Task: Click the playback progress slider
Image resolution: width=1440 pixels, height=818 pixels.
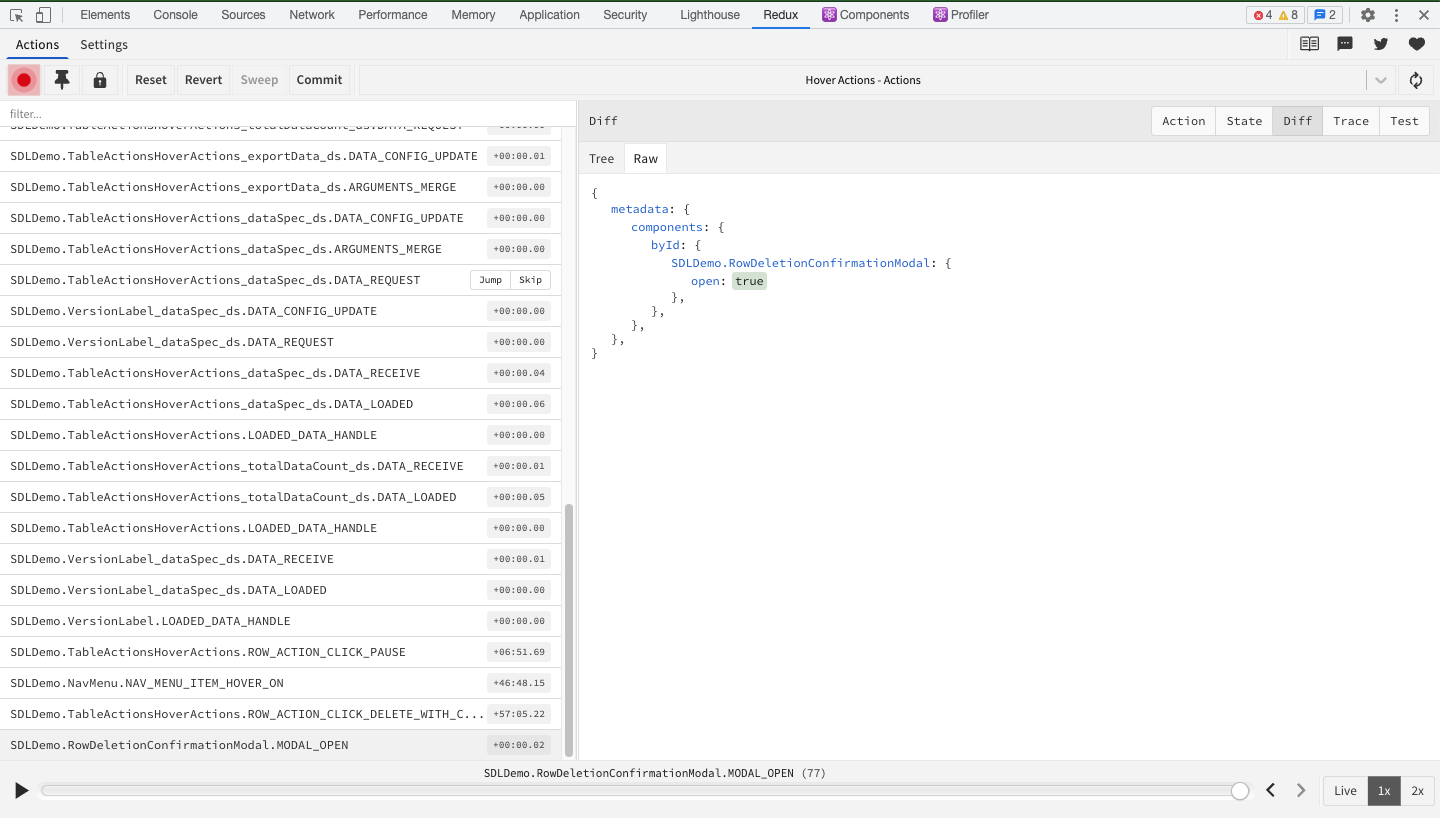Action: pyautogui.click(x=640, y=790)
